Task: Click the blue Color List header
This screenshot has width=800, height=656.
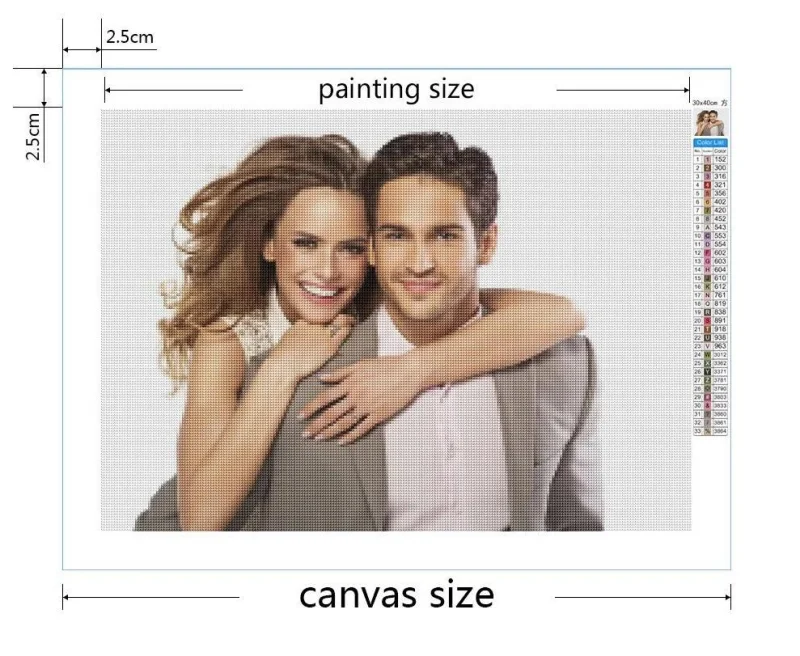Action: coord(710,142)
